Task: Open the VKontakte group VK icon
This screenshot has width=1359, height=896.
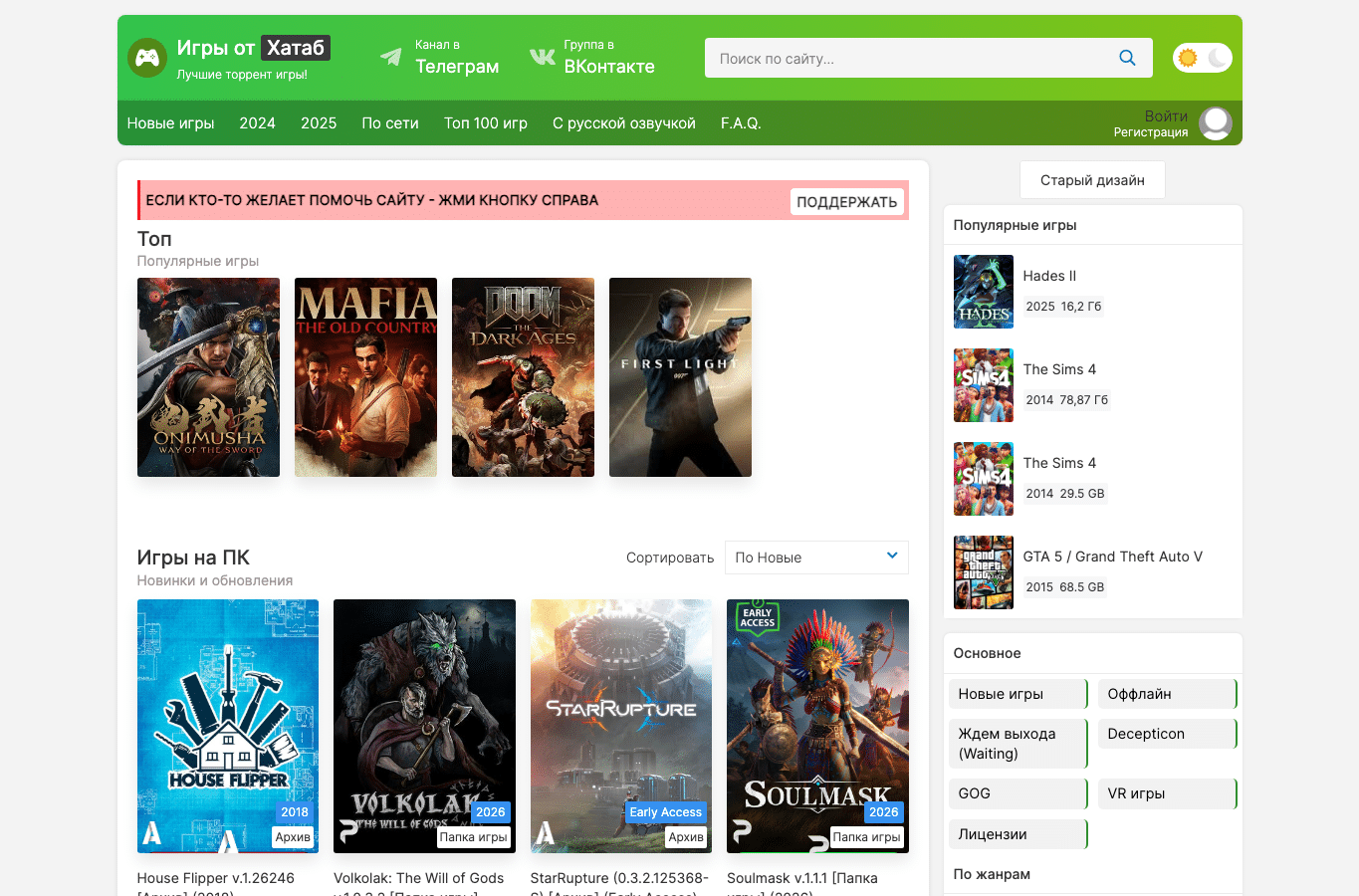Action: point(543,57)
